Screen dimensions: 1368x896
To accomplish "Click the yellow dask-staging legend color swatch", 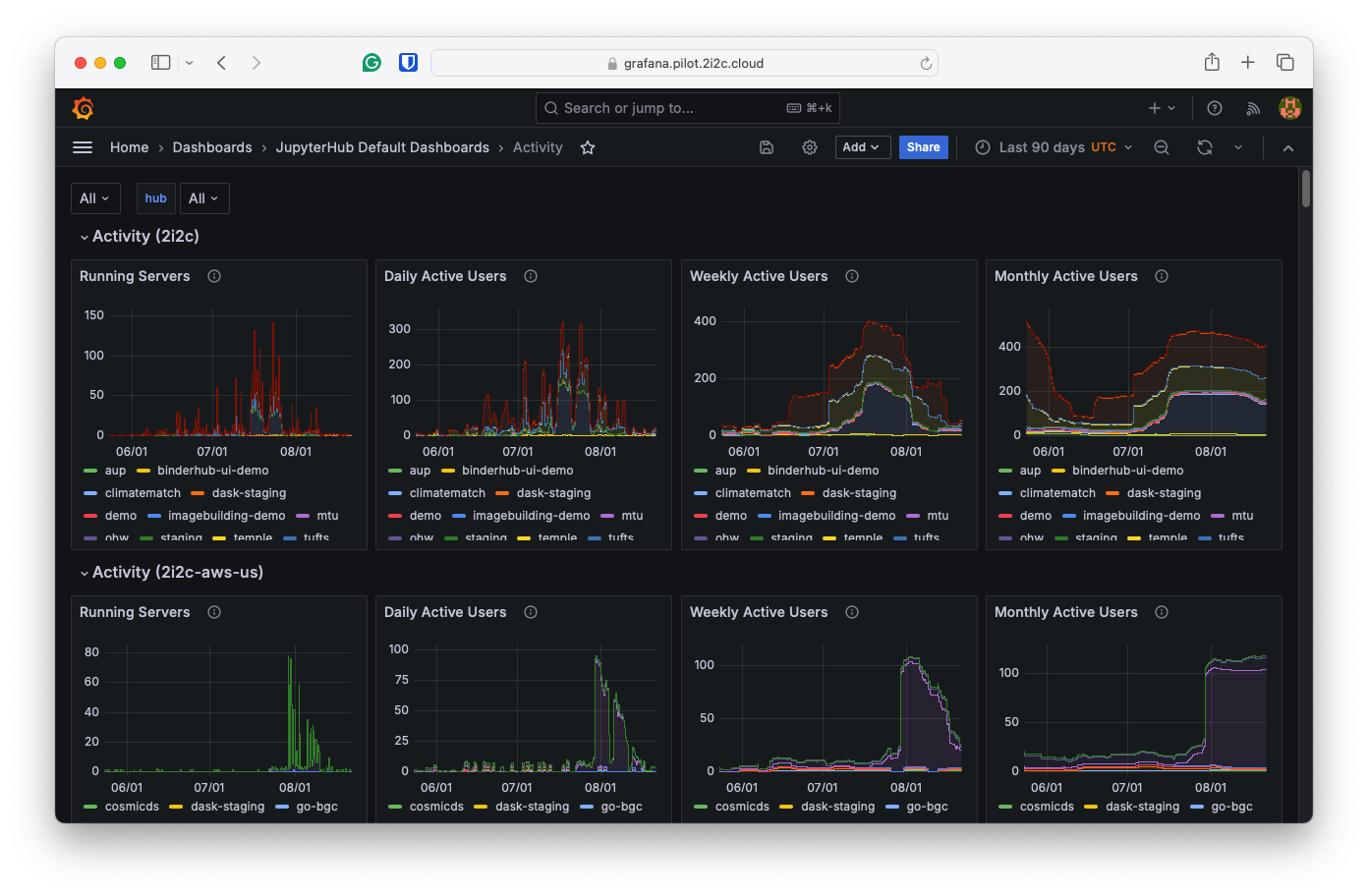I will point(176,807).
